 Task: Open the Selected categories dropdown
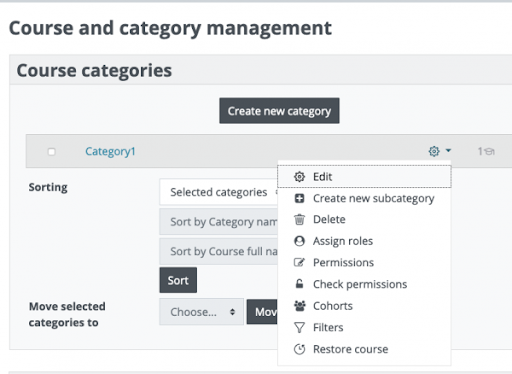click(x=219, y=192)
